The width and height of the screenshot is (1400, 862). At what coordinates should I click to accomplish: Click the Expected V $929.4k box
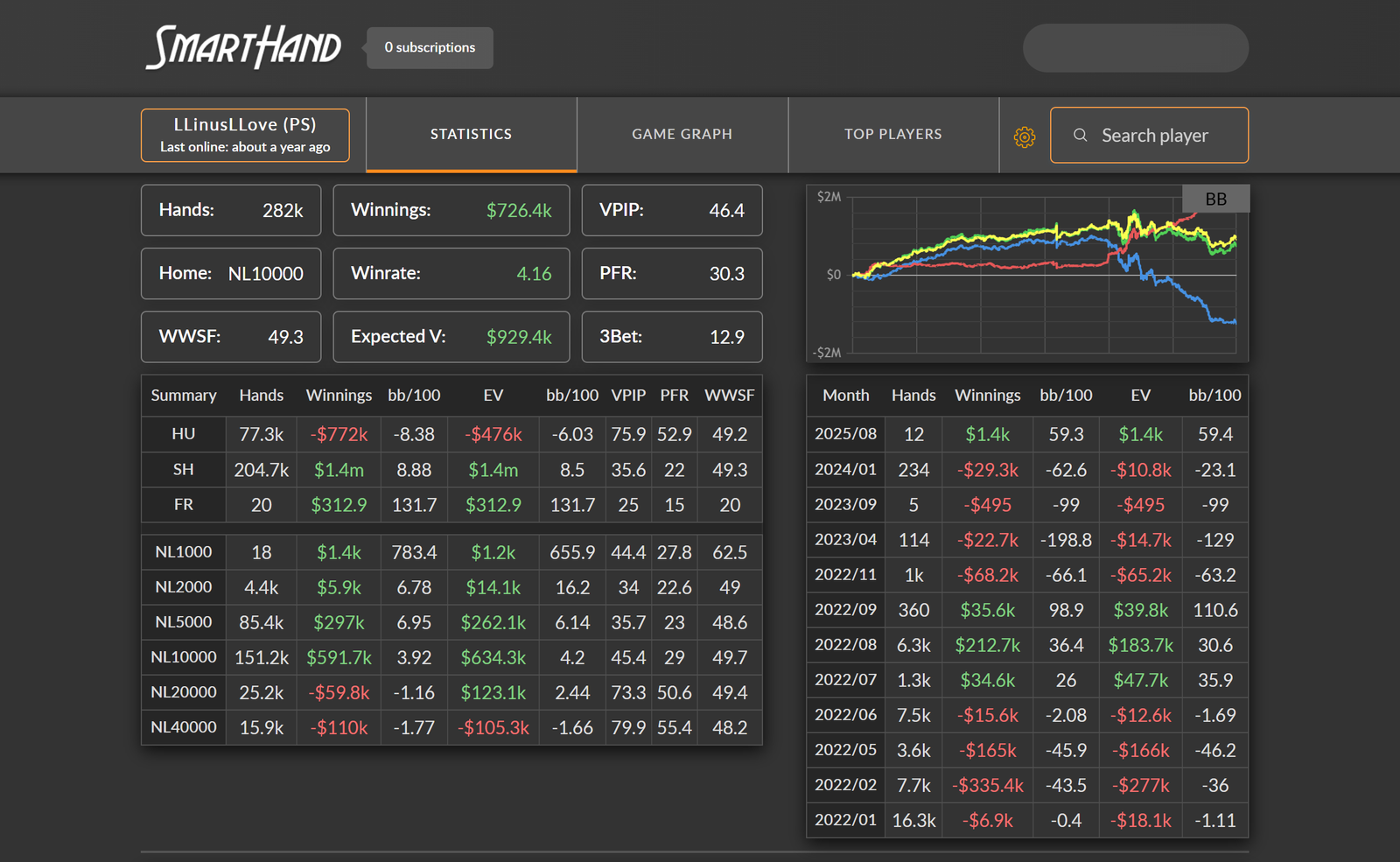[451, 337]
